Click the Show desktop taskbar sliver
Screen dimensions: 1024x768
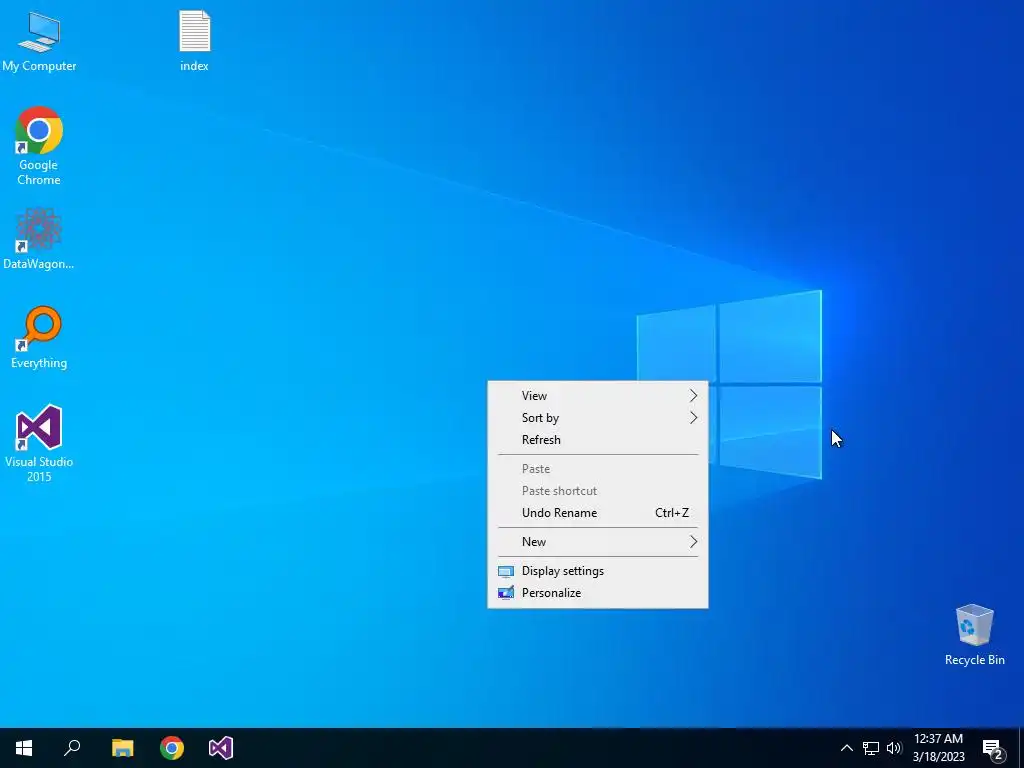point(1021,748)
